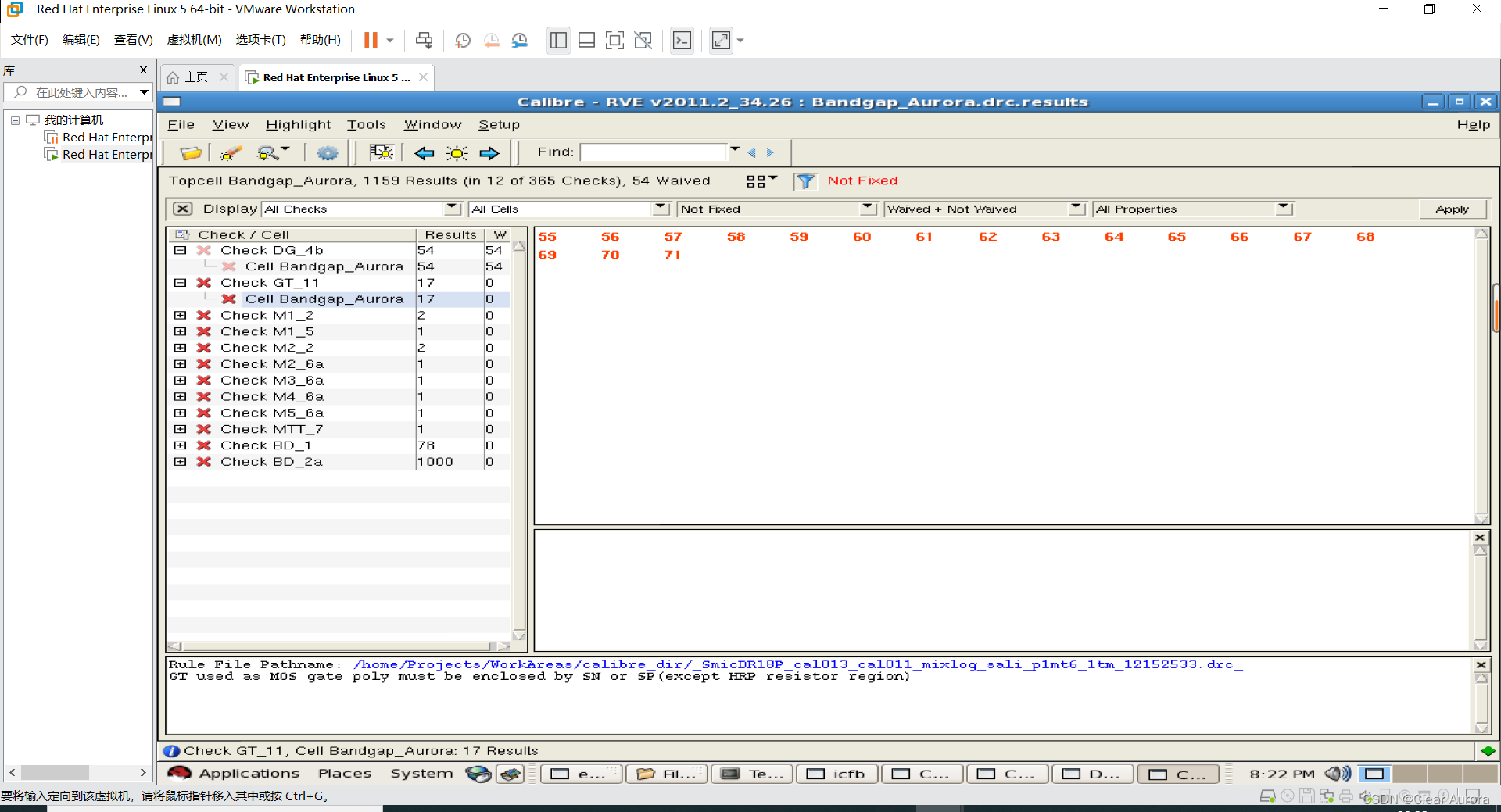Open the GNOME Applications menu

pyautogui.click(x=249, y=774)
